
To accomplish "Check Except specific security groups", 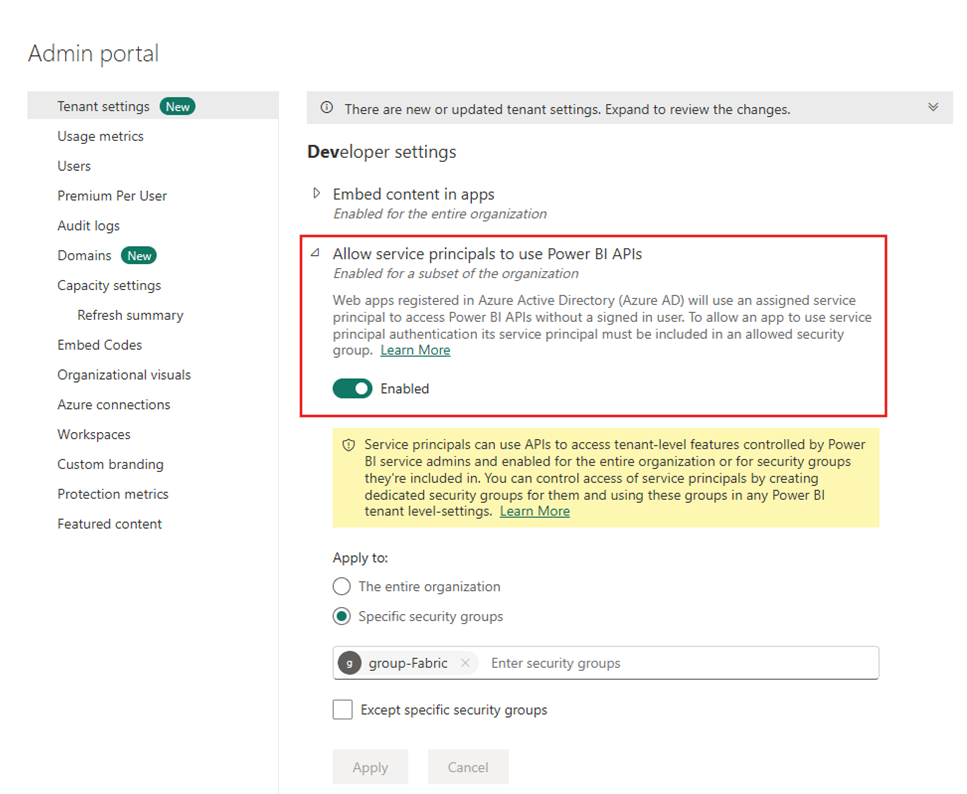I will [x=342, y=709].
